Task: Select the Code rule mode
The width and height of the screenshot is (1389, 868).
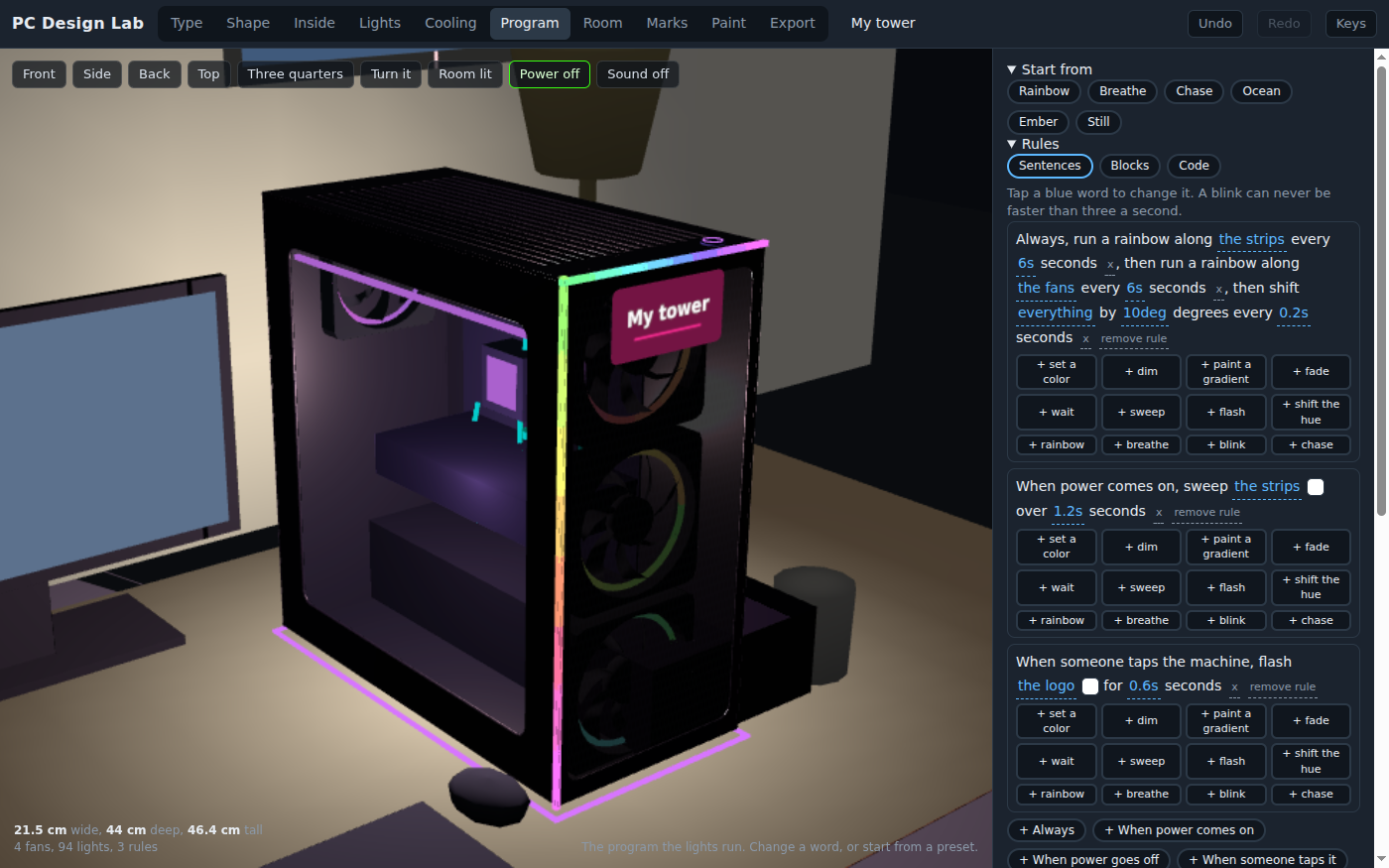Action: coord(1194,166)
